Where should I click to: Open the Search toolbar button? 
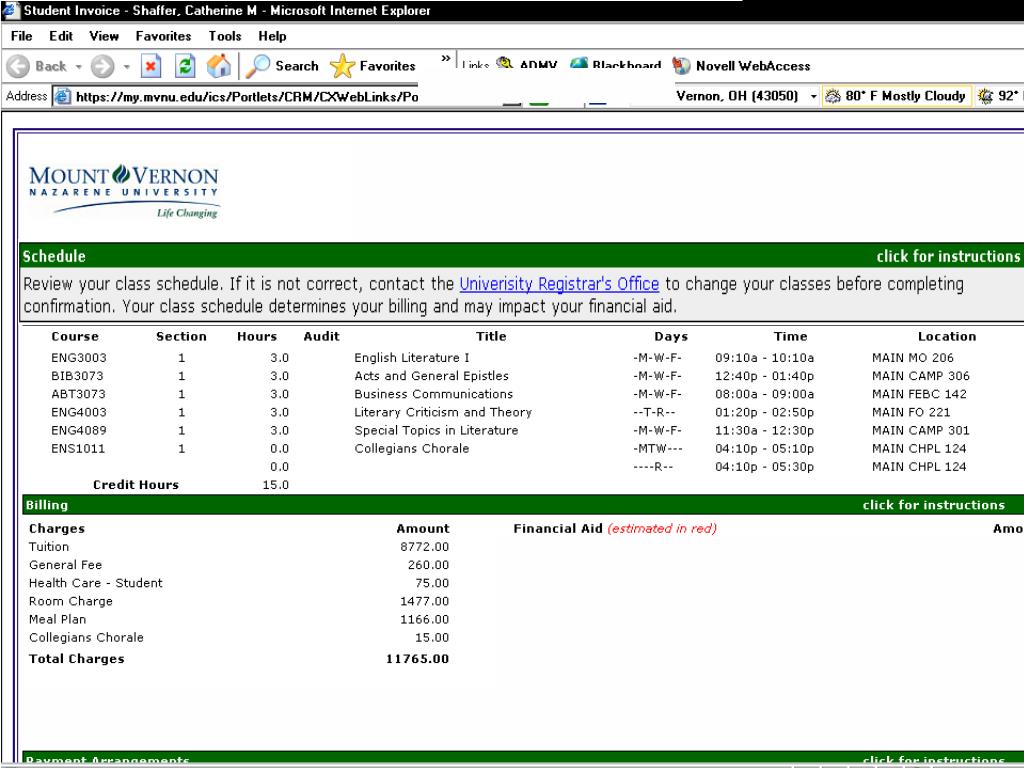click(282, 66)
